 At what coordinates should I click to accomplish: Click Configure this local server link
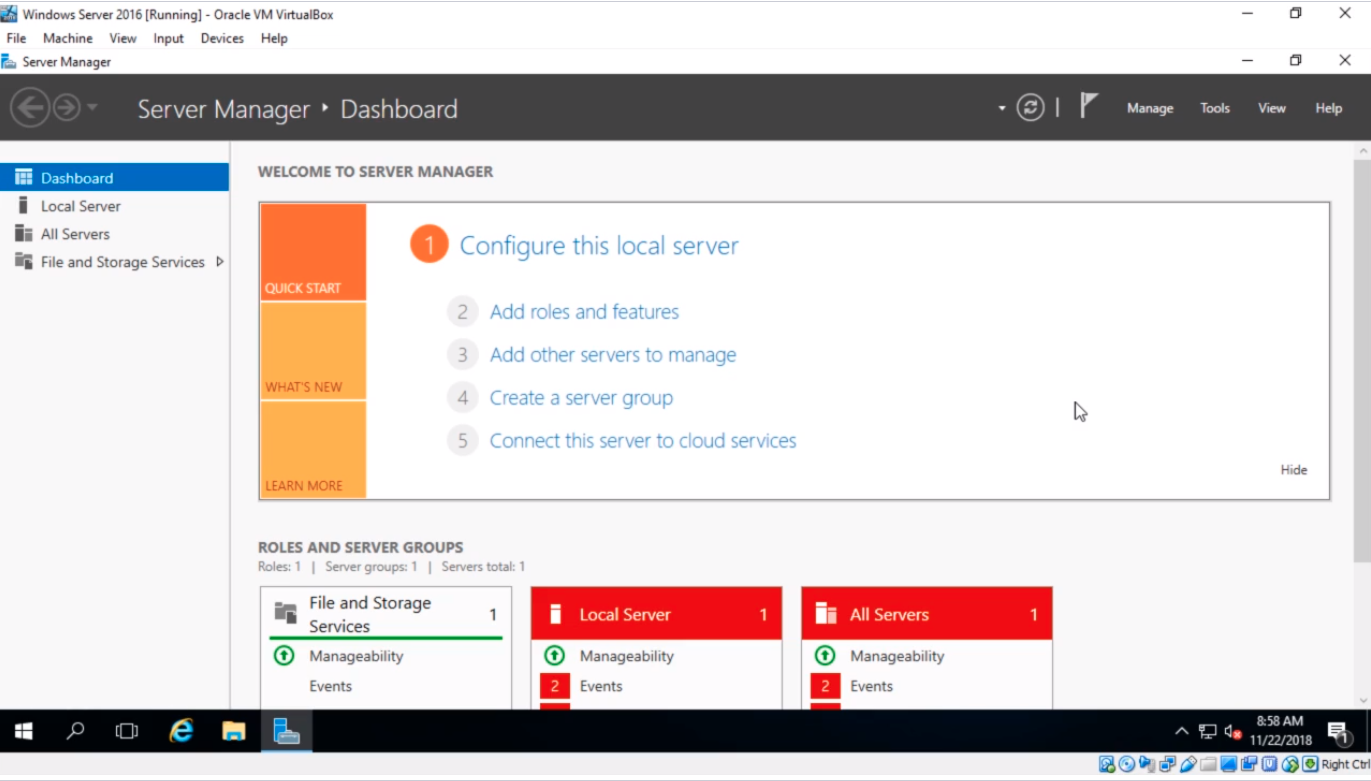(x=599, y=245)
